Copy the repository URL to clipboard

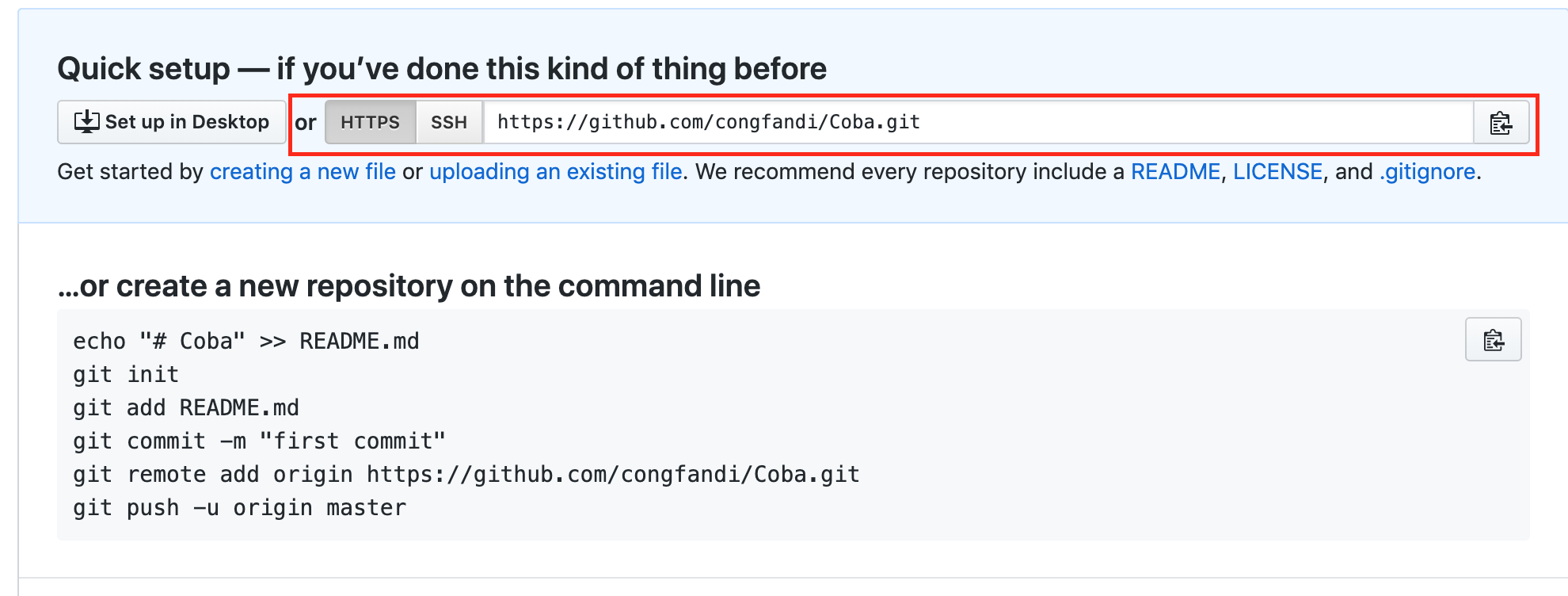click(1501, 123)
